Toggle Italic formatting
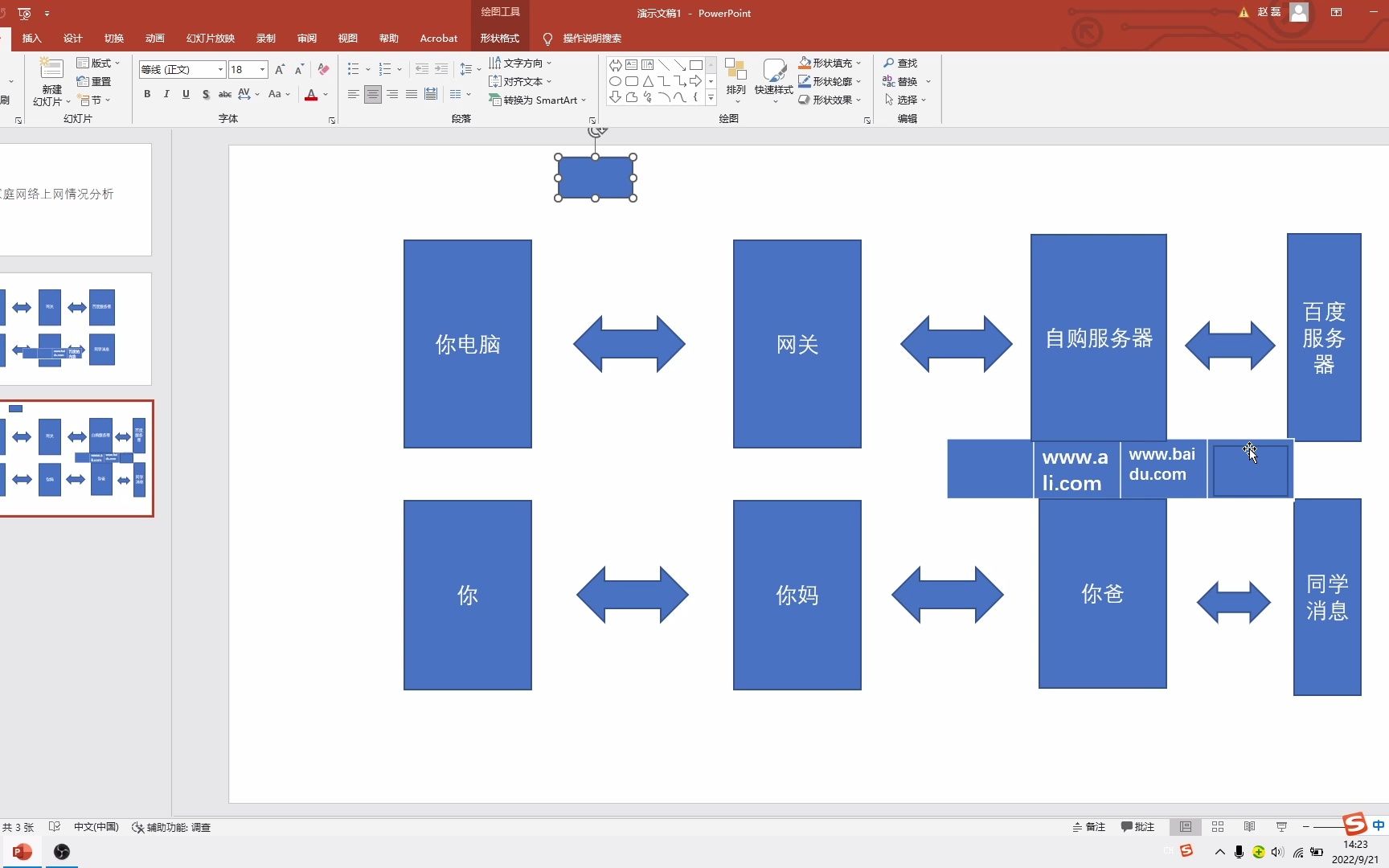This screenshot has width=1389, height=868. pyautogui.click(x=166, y=94)
